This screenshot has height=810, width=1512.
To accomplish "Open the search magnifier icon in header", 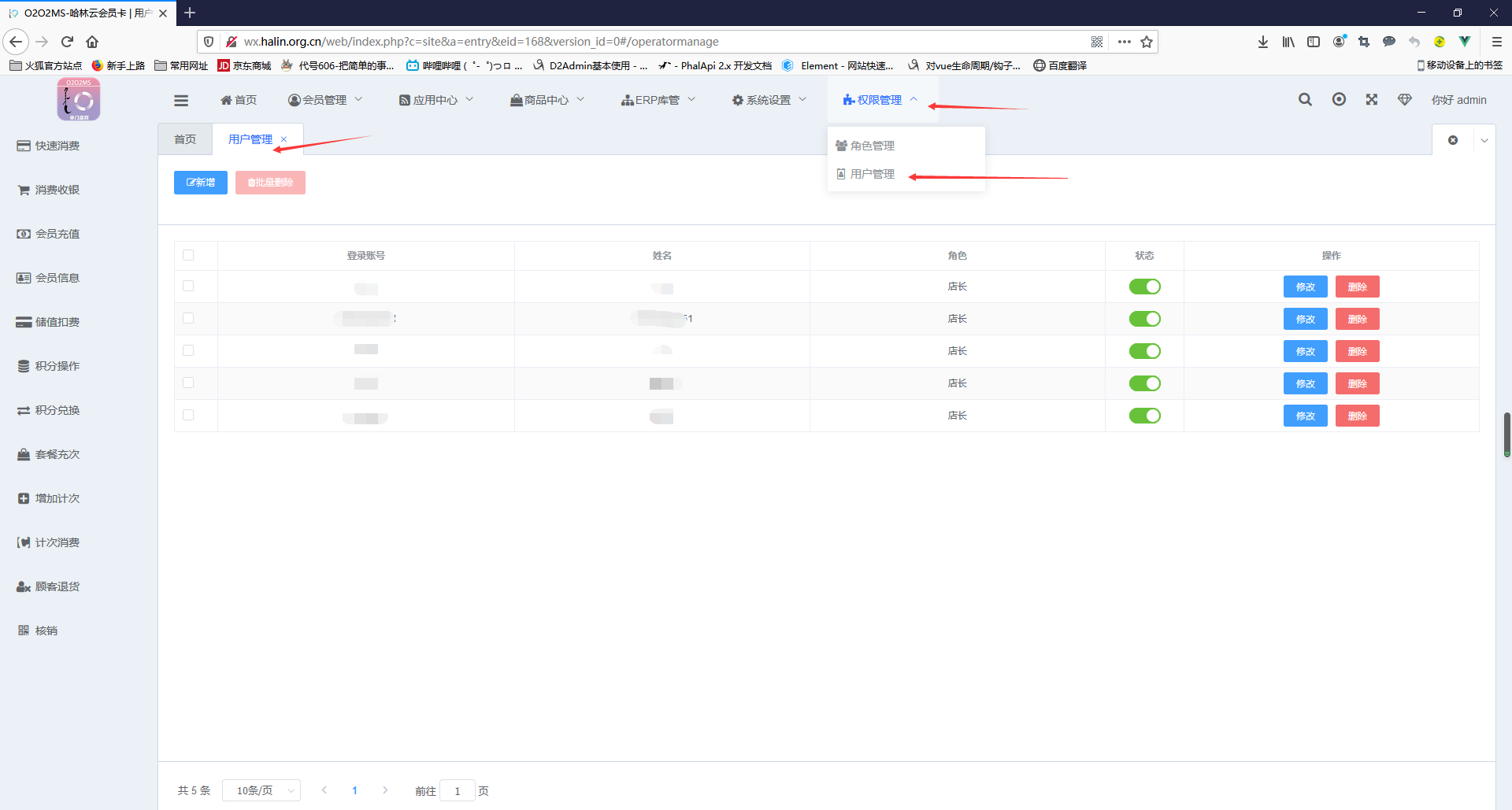I will [x=1305, y=99].
